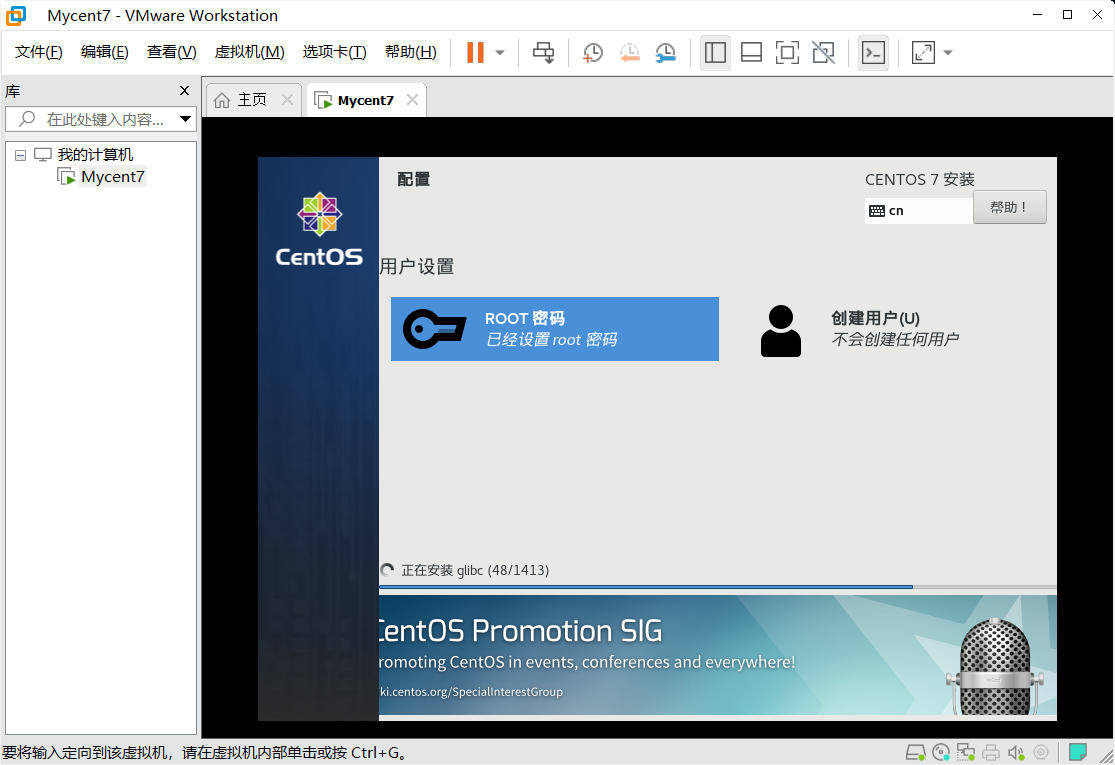Open the console view toolbar icon
Viewport: 1115px width, 765px height.
pyautogui.click(x=873, y=53)
